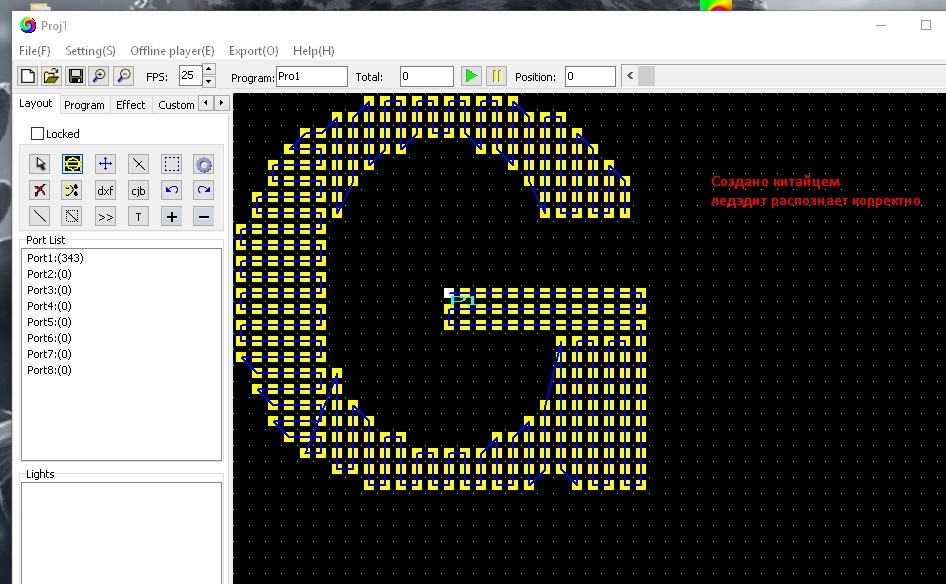Import a dxf file via dxf button
946x584 pixels.
(x=106, y=191)
